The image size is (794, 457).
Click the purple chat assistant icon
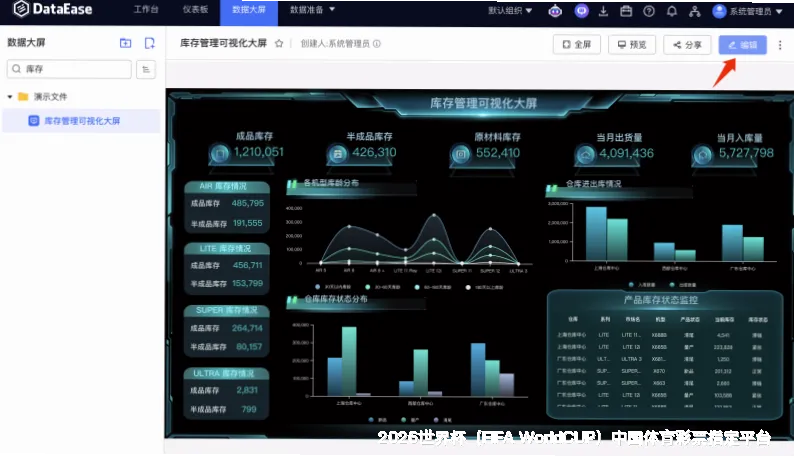pos(581,11)
